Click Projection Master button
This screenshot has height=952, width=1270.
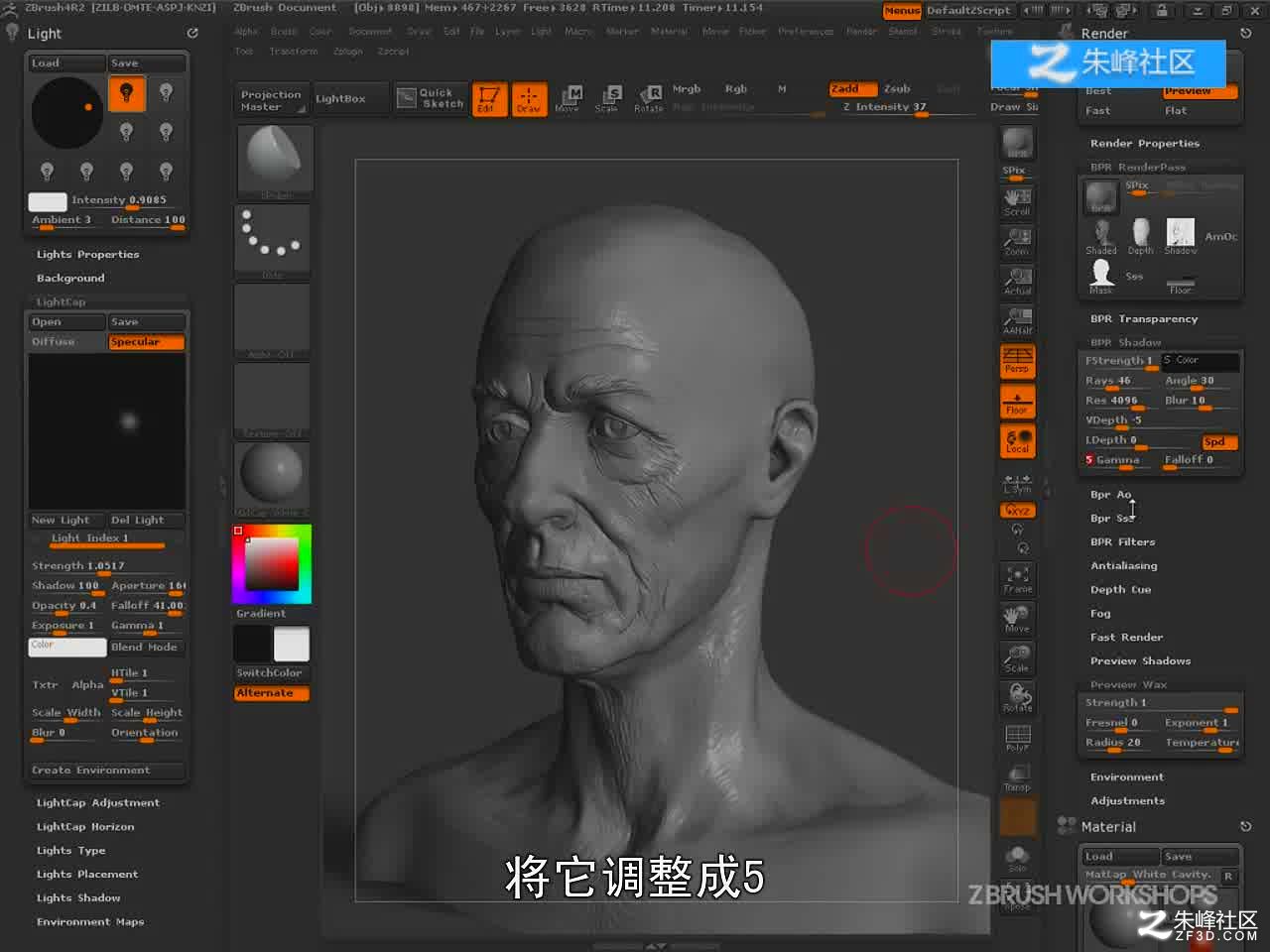(x=271, y=100)
